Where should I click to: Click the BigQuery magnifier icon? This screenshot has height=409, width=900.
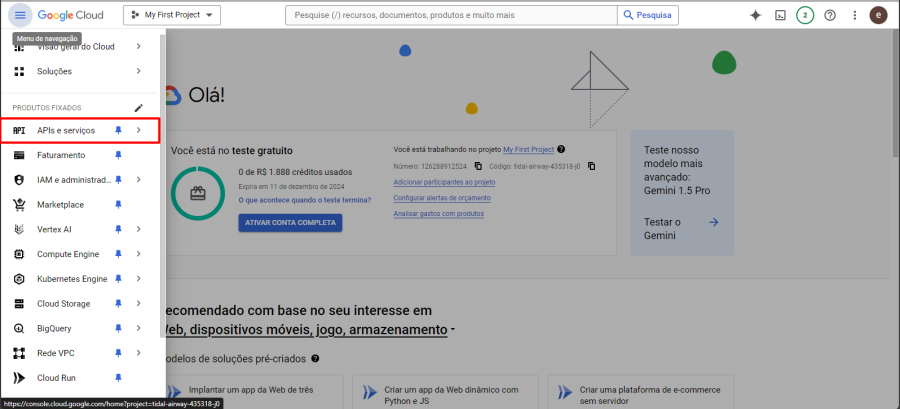coord(19,329)
